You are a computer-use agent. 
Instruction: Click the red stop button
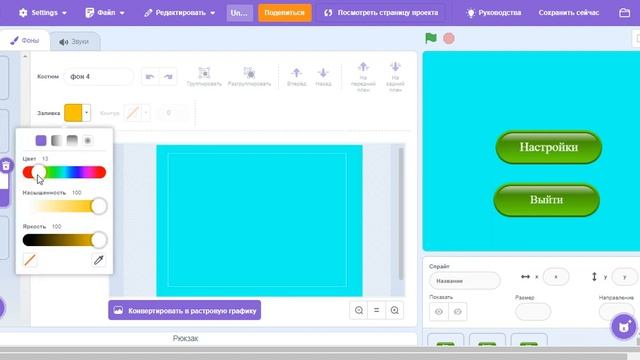(449, 38)
